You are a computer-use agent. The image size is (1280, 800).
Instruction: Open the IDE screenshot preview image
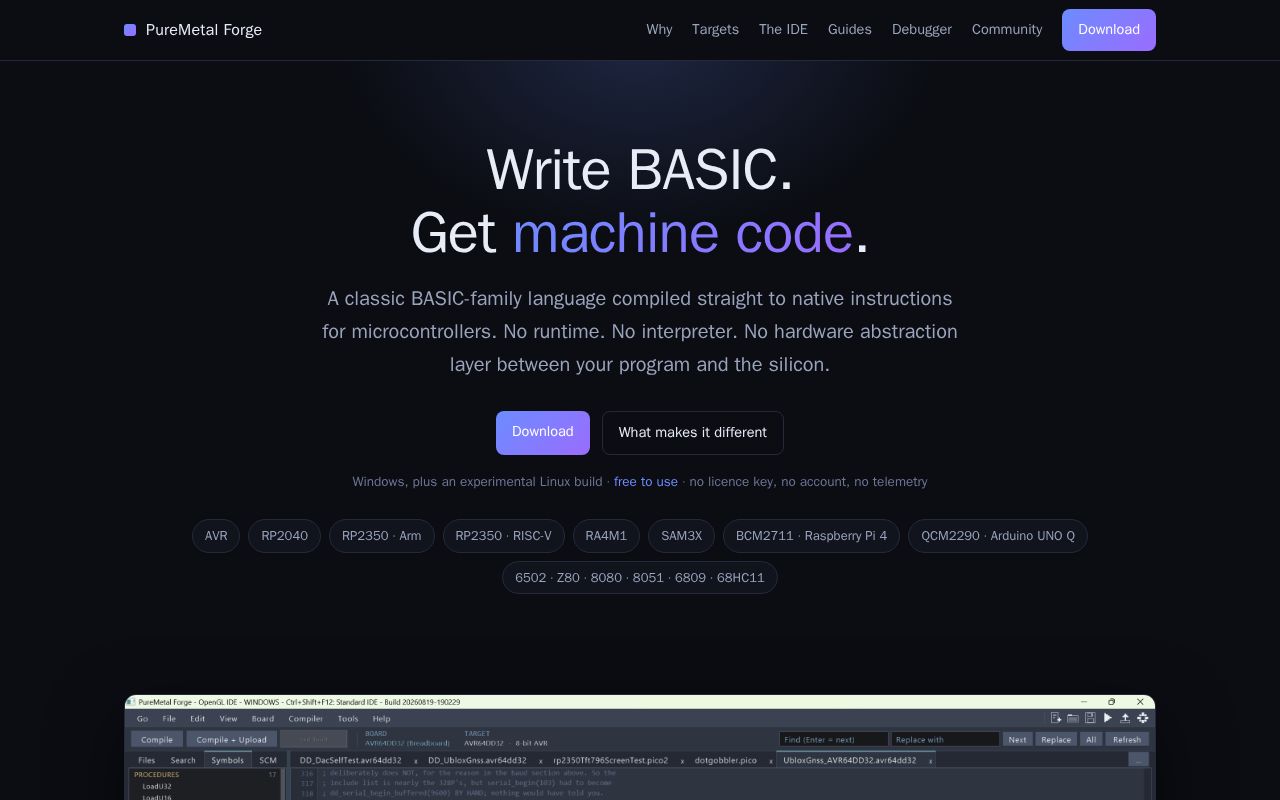pos(640,747)
